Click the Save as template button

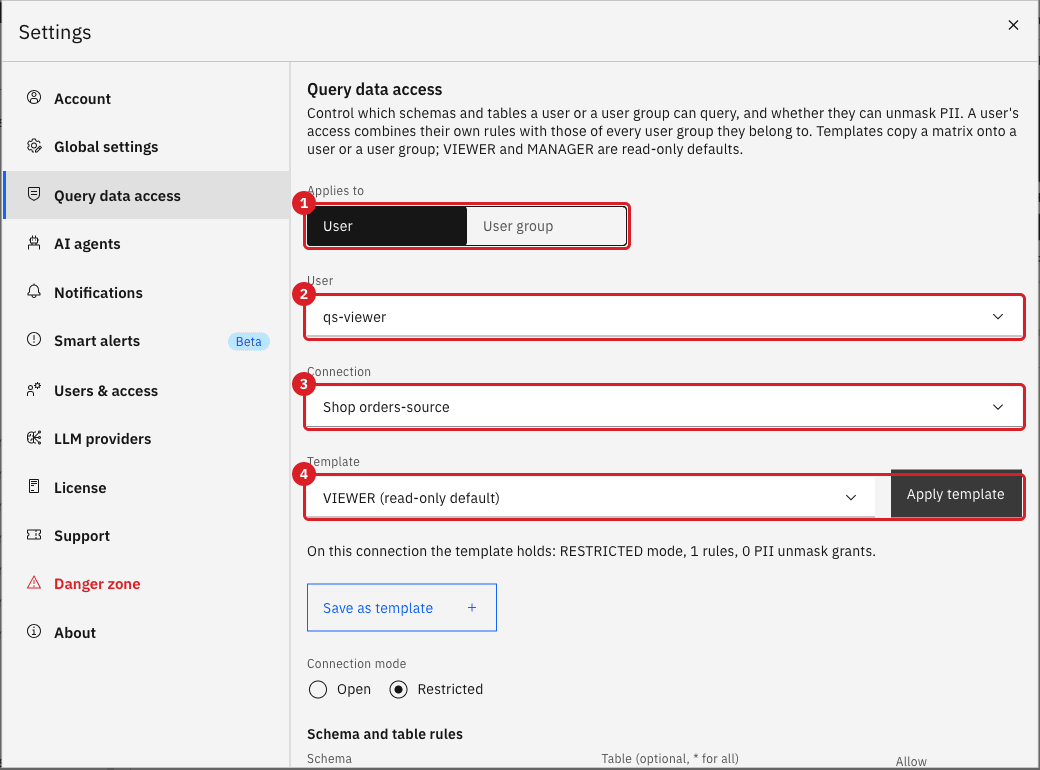tap(402, 608)
